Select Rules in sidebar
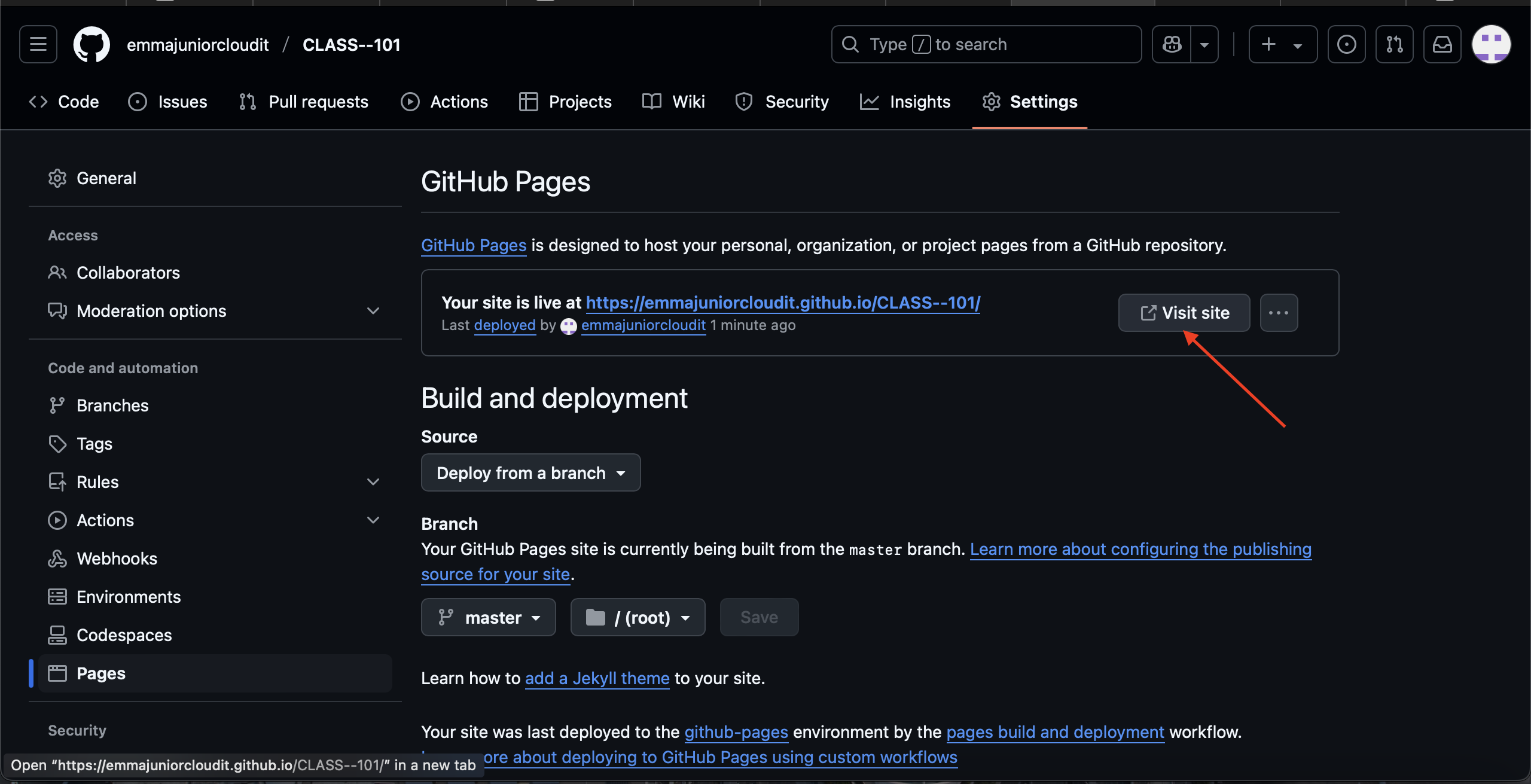The image size is (1531, 784). coord(215,482)
